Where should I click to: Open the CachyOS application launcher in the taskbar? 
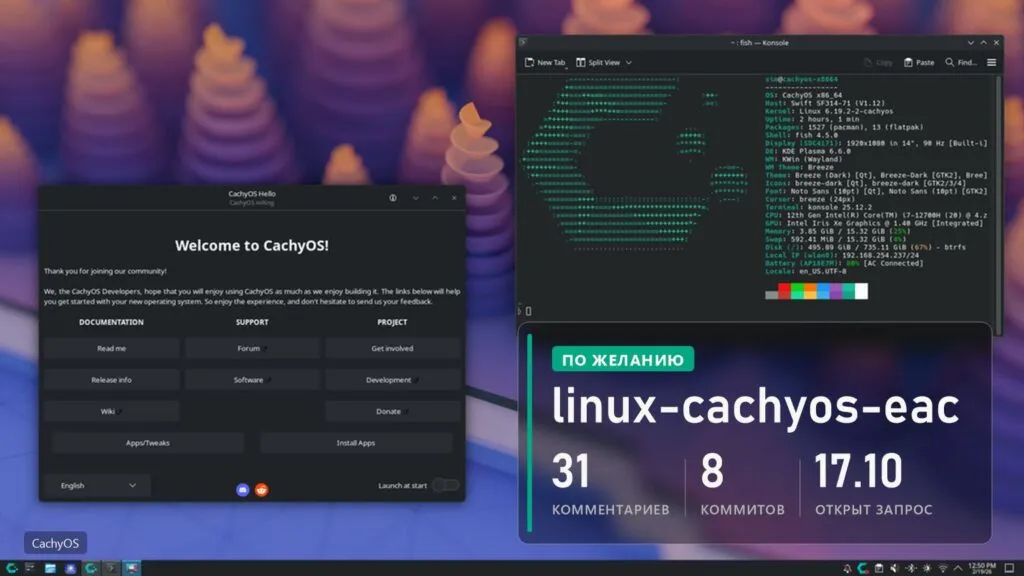click(12, 568)
